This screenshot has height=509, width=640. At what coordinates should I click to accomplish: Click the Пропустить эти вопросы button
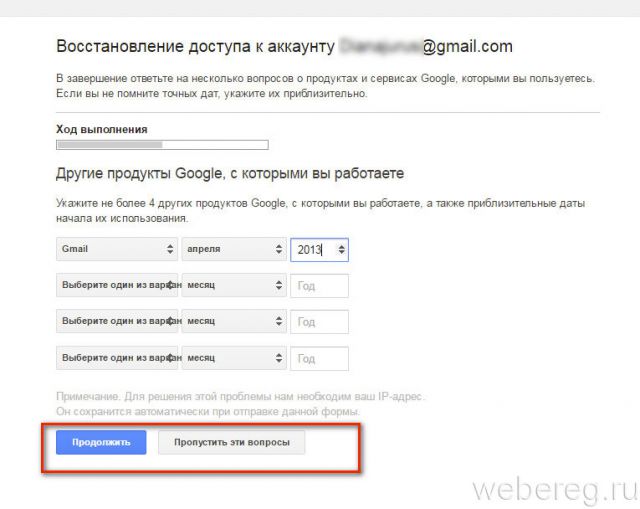(x=231, y=442)
